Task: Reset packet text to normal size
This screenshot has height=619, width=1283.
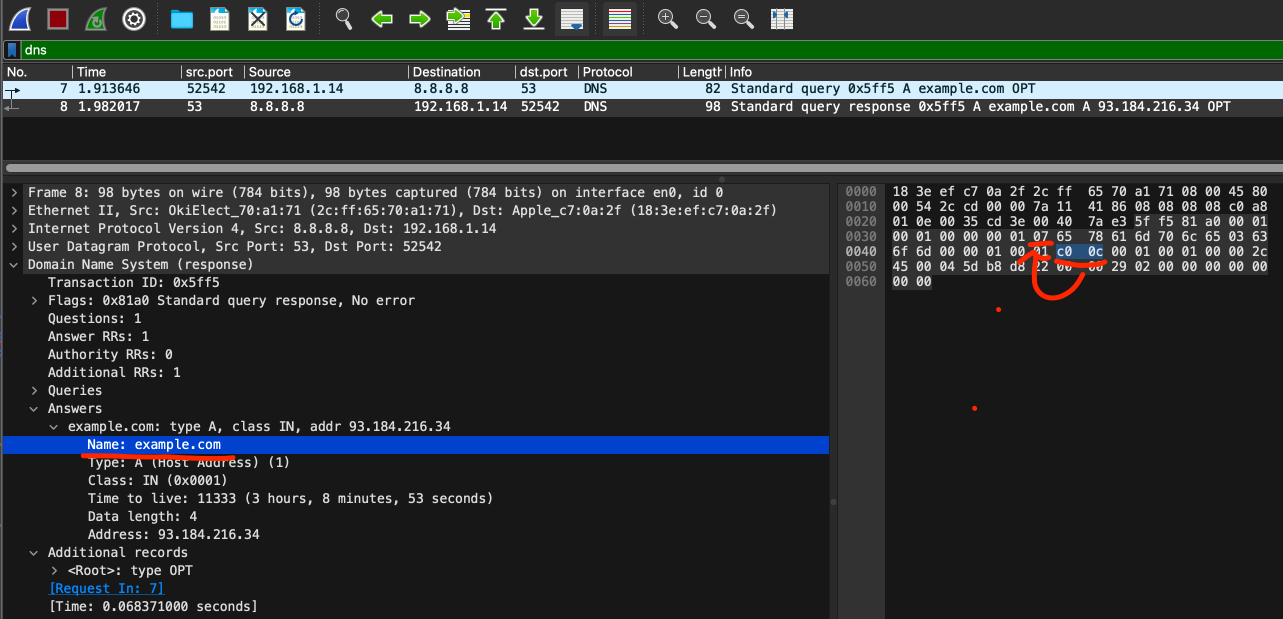Action: pos(744,18)
